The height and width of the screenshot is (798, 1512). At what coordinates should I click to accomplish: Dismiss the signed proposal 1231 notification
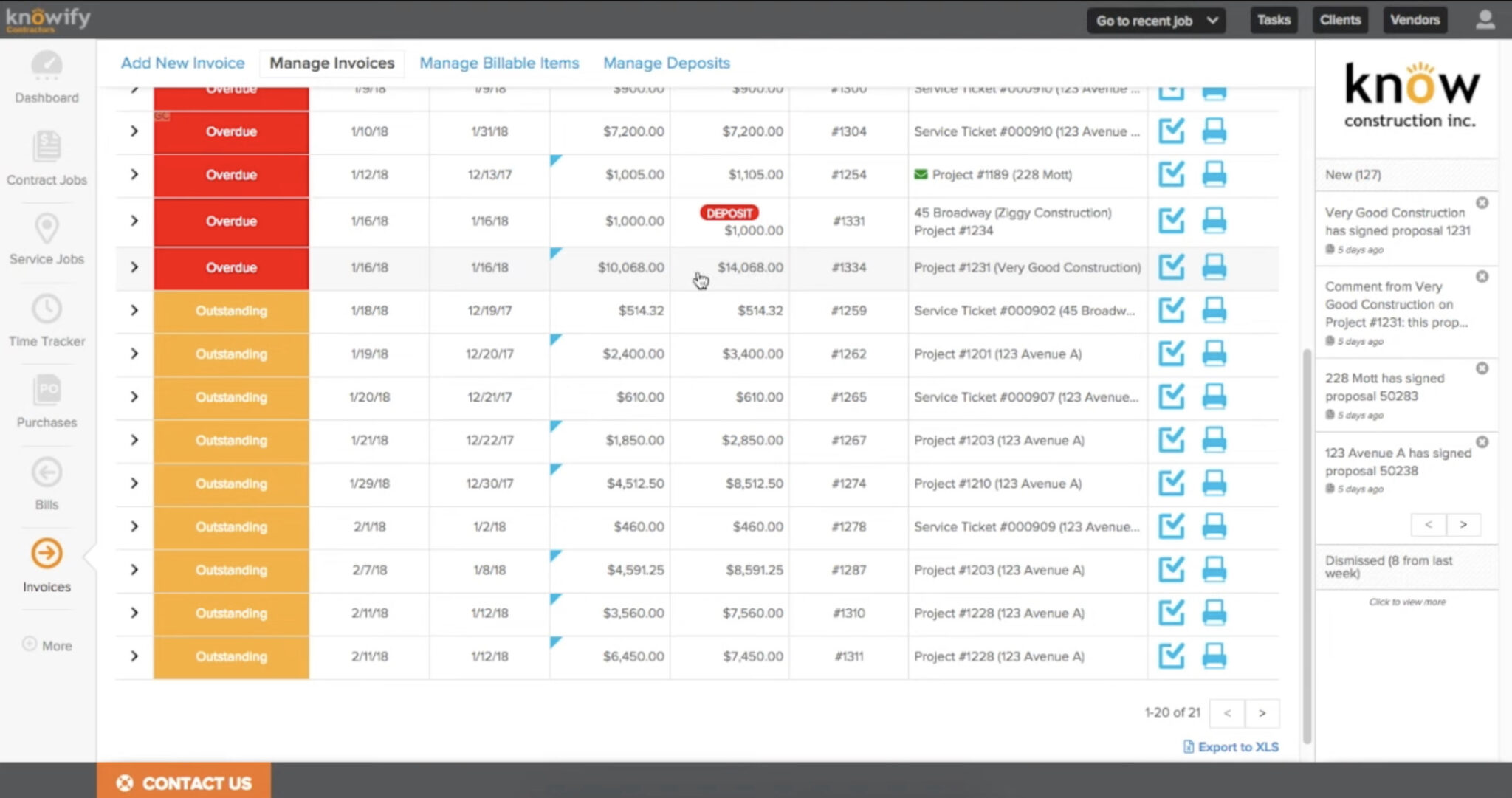1483,203
